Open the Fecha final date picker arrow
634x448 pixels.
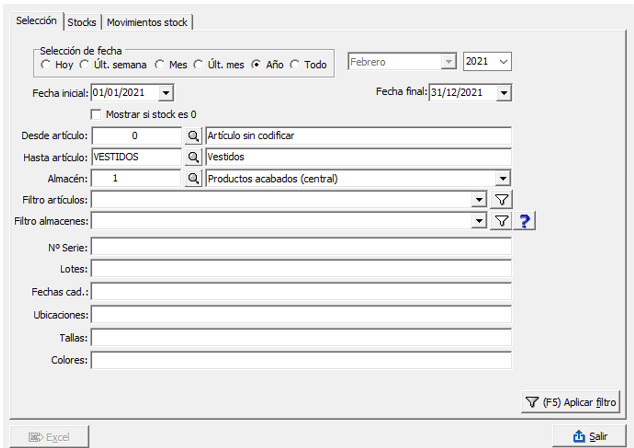click(504, 93)
